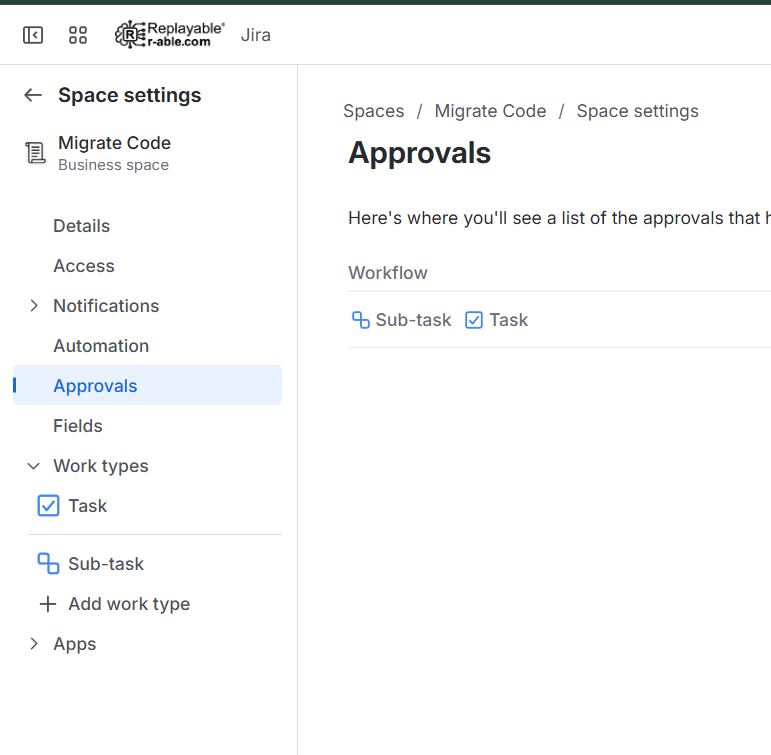Click the Work types label
771x755 pixels.
(101, 466)
